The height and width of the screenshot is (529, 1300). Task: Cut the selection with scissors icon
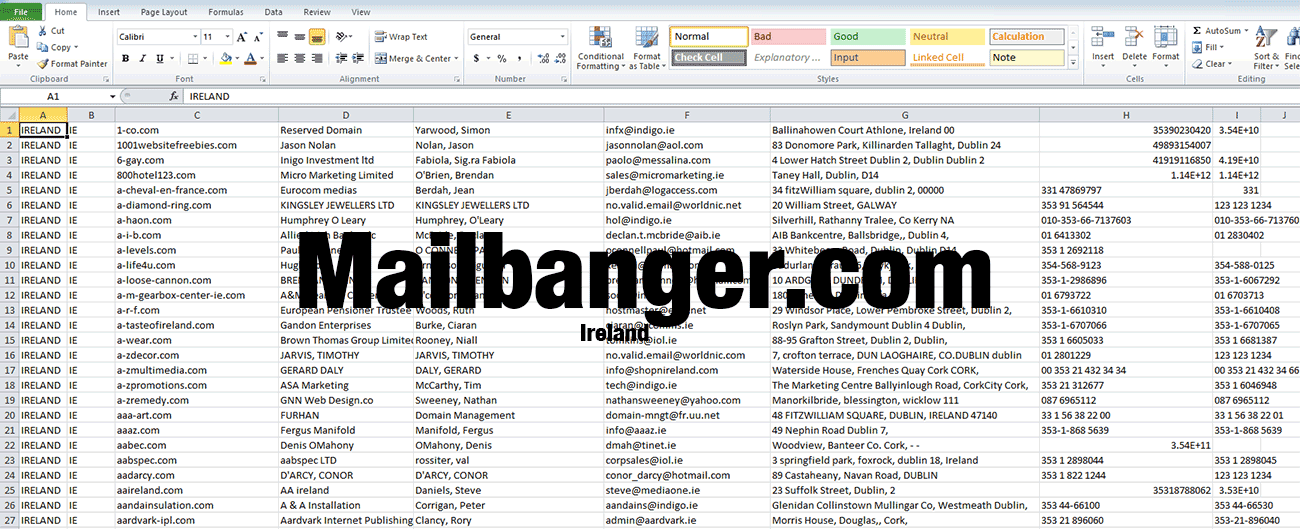click(44, 31)
